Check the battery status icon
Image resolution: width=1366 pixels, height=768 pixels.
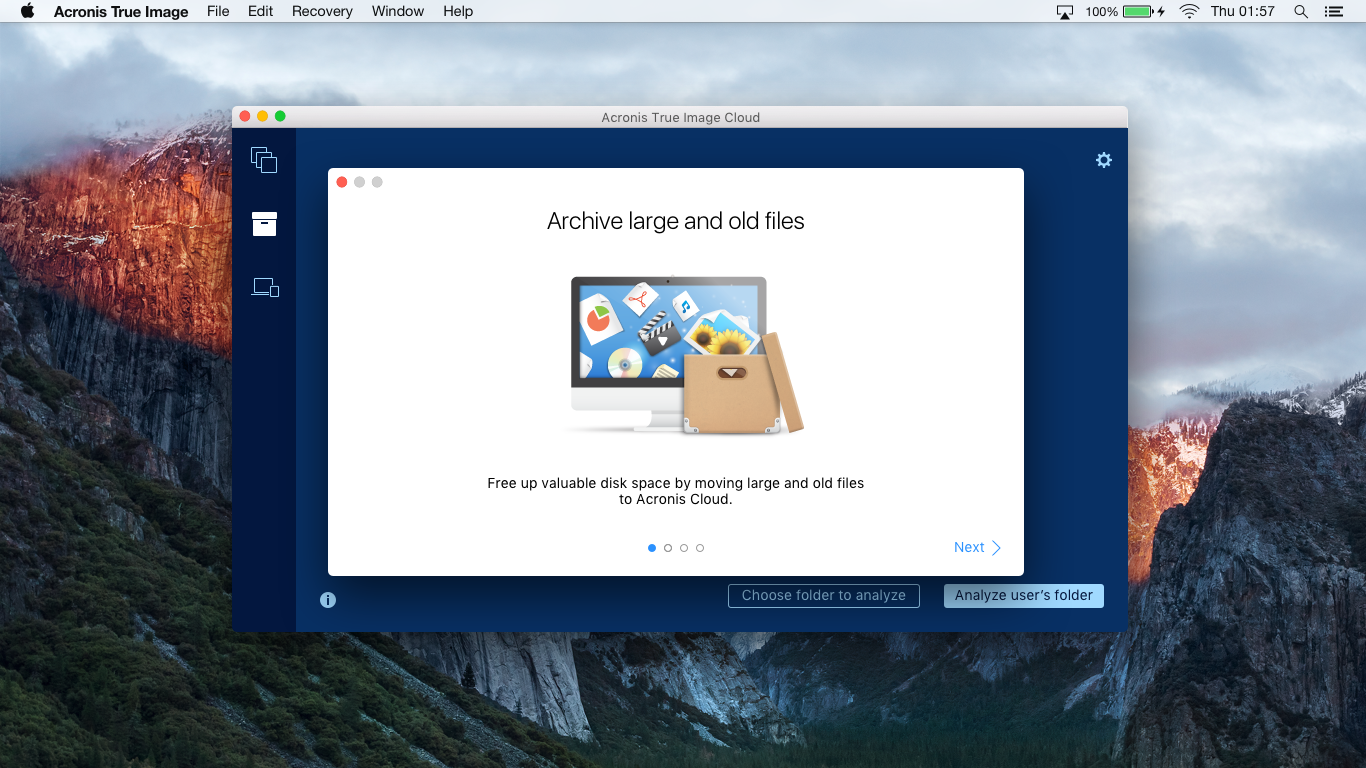(1144, 12)
